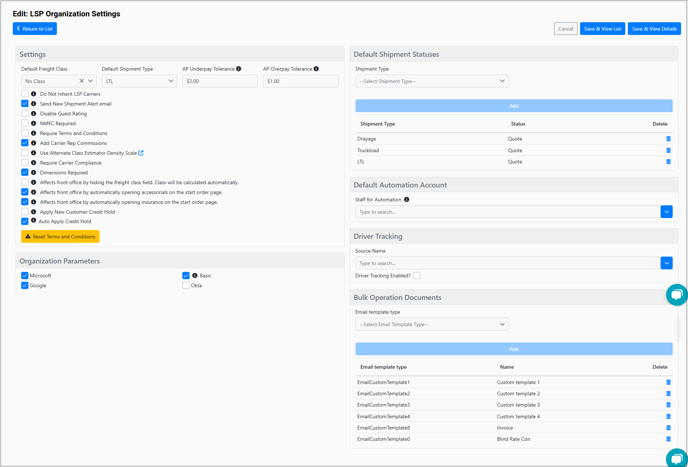The image size is (688, 467).
Task: Delete the Truckload shipment status row
Action: click(x=668, y=150)
